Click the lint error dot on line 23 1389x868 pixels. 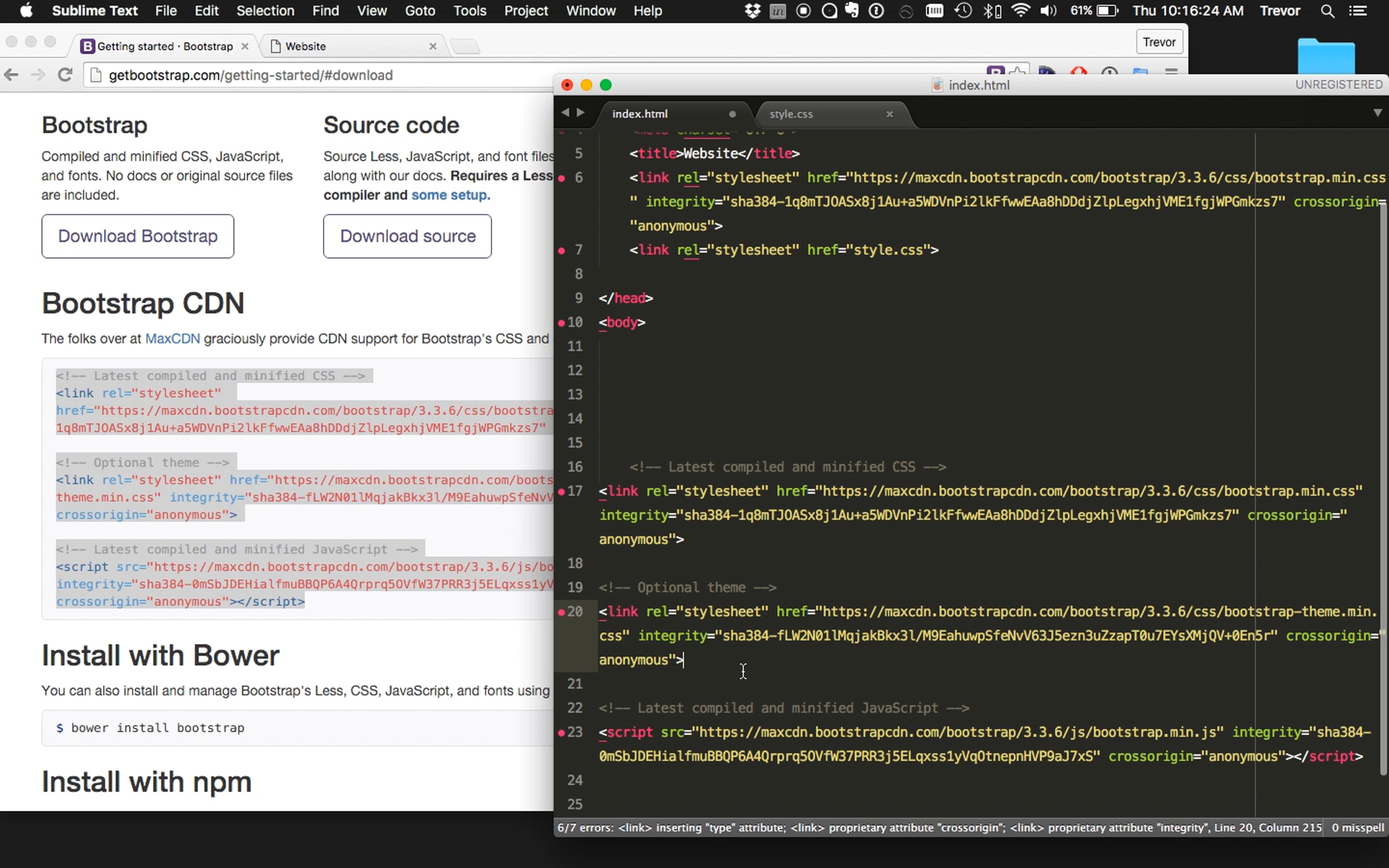pyautogui.click(x=561, y=733)
